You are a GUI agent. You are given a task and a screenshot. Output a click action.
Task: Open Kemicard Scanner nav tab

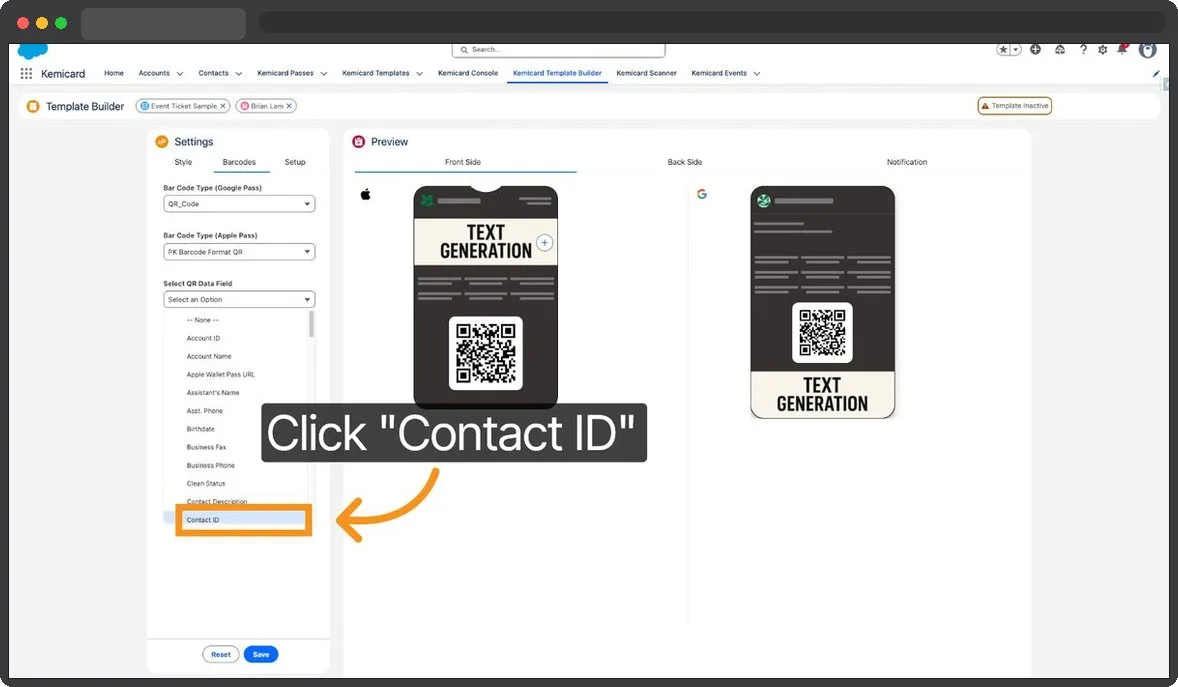[646, 74]
